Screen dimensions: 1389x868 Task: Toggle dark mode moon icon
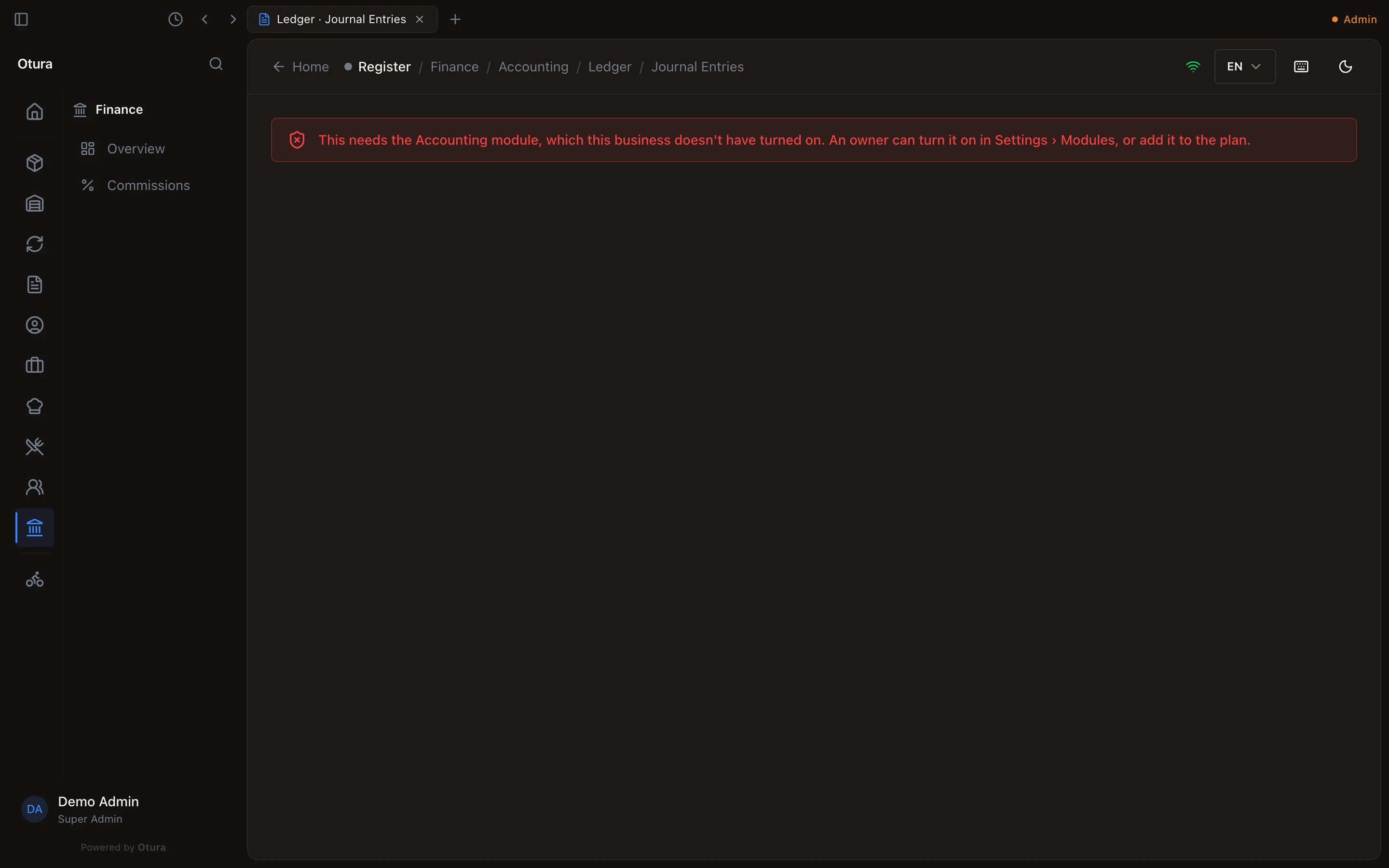pos(1346,67)
